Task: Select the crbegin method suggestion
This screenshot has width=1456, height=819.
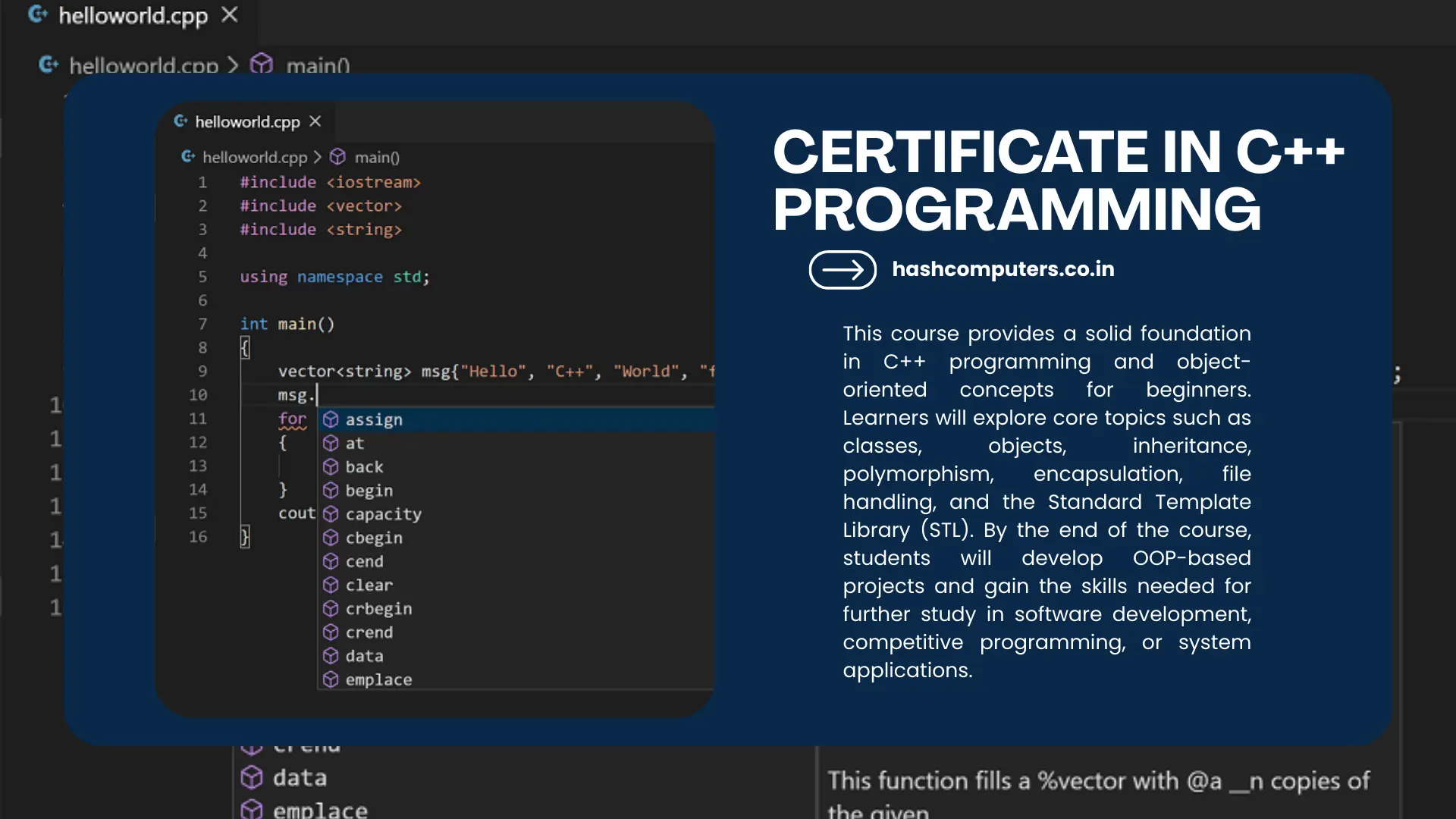Action: pos(378,609)
